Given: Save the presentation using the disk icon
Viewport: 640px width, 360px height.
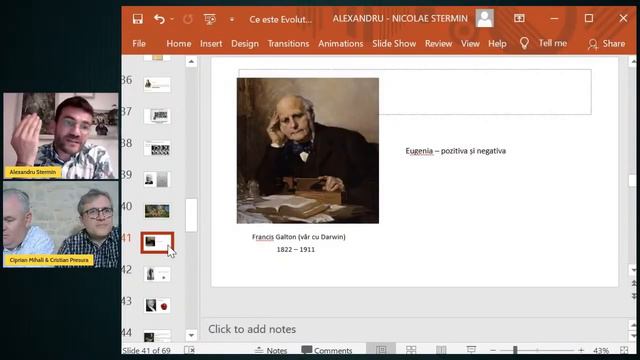Looking at the screenshot, I should [138, 19].
